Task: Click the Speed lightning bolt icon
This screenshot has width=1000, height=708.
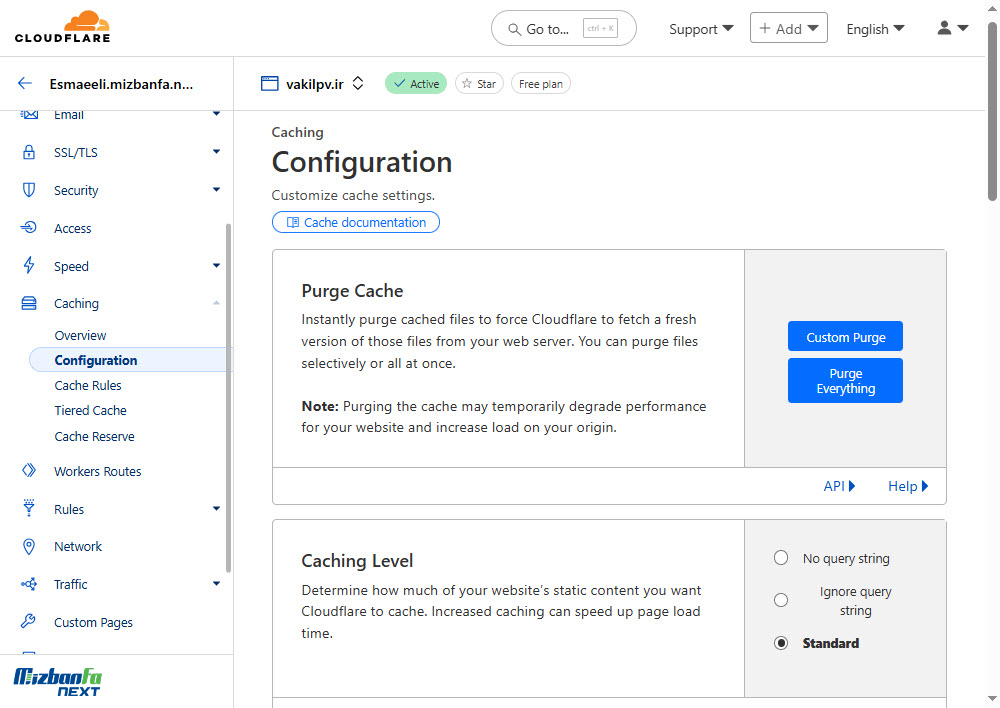Action: (x=29, y=265)
